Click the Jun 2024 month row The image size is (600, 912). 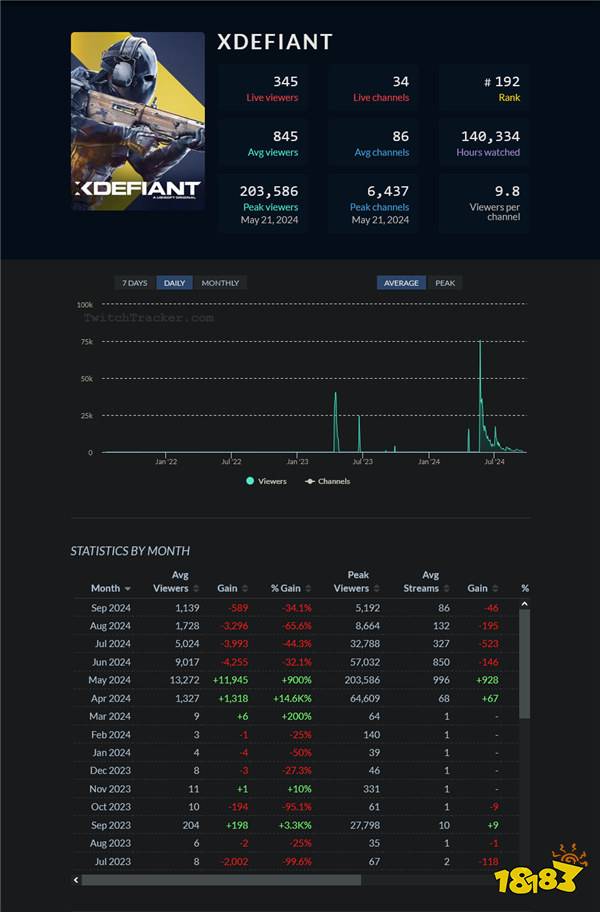click(x=295, y=662)
